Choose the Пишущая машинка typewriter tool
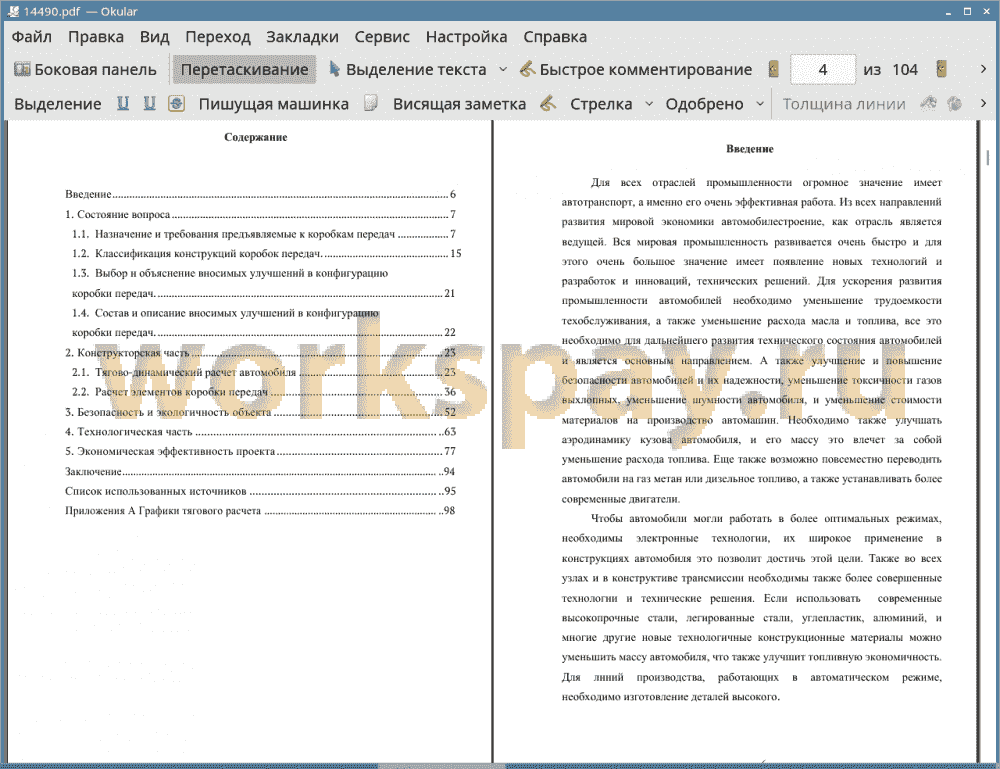1000x769 pixels. point(274,104)
